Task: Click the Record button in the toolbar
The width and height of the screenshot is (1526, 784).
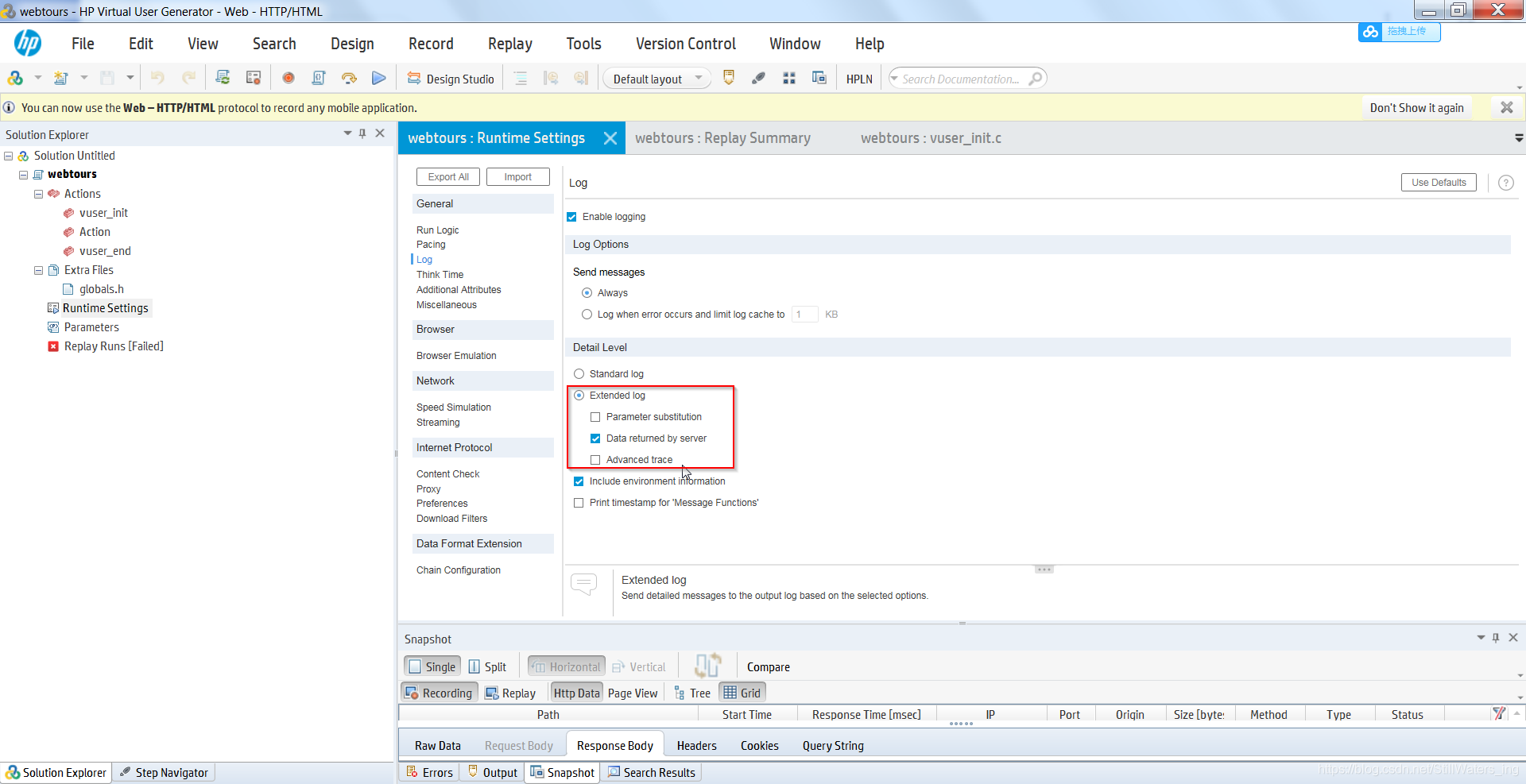Action: (x=289, y=78)
